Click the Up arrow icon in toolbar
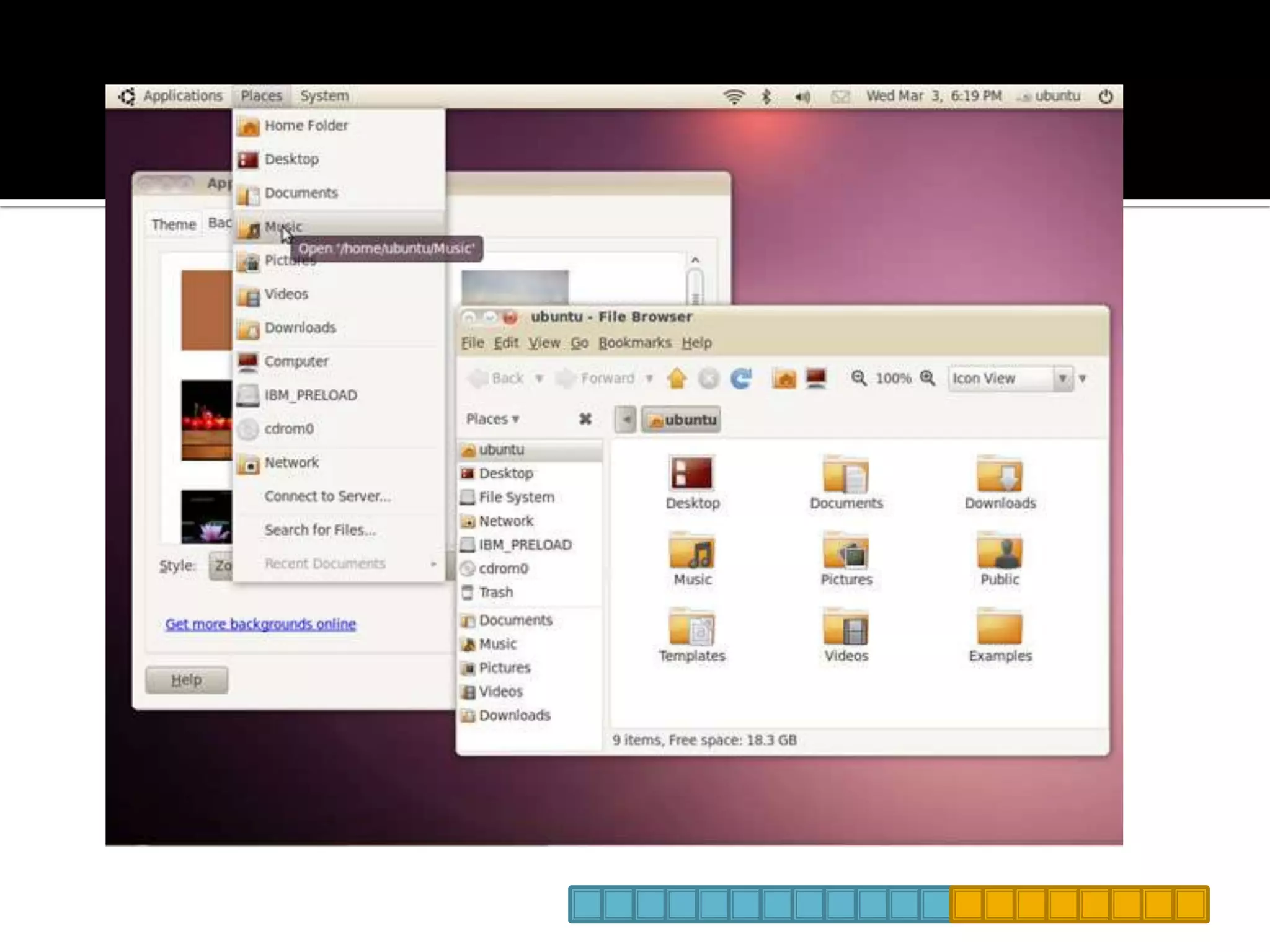Viewport: 1270px width, 952px height. 677,378
